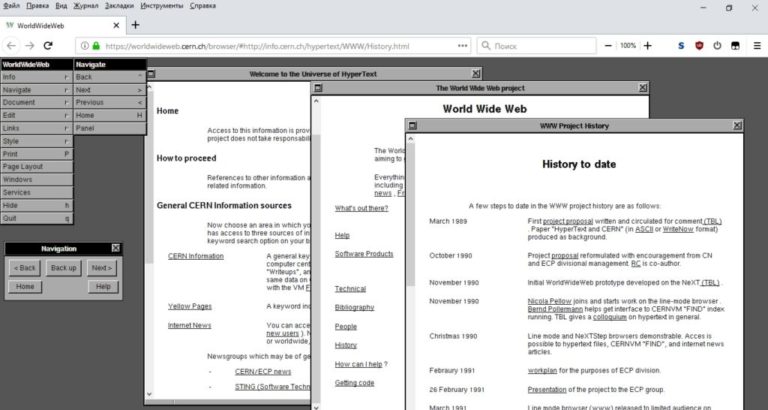Open the Firefox hamburger menu
Image resolution: width=768 pixels, height=410 pixels.
757,46
